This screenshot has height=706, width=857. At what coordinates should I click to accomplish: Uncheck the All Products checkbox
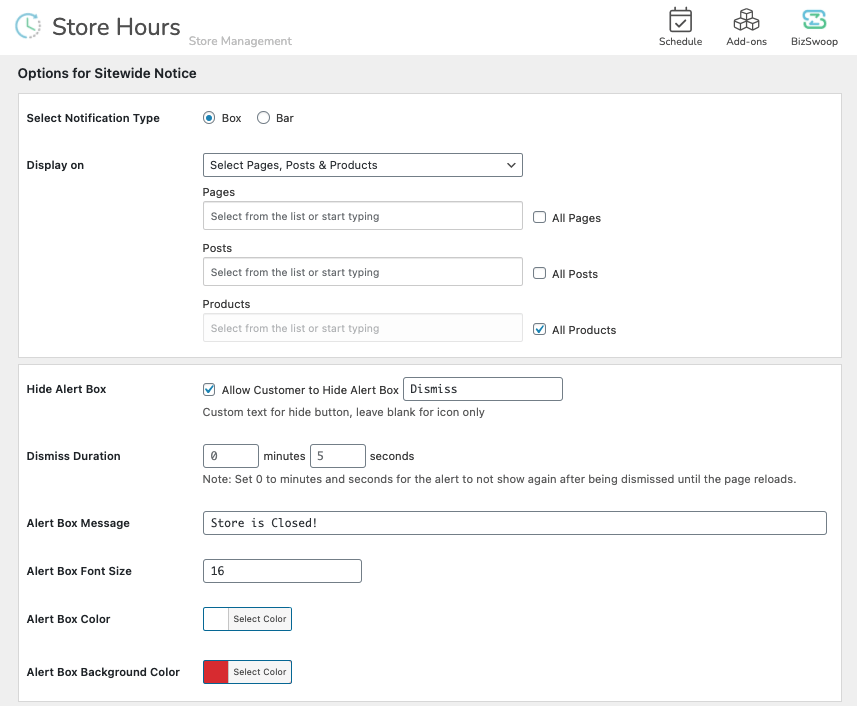click(x=539, y=330)
